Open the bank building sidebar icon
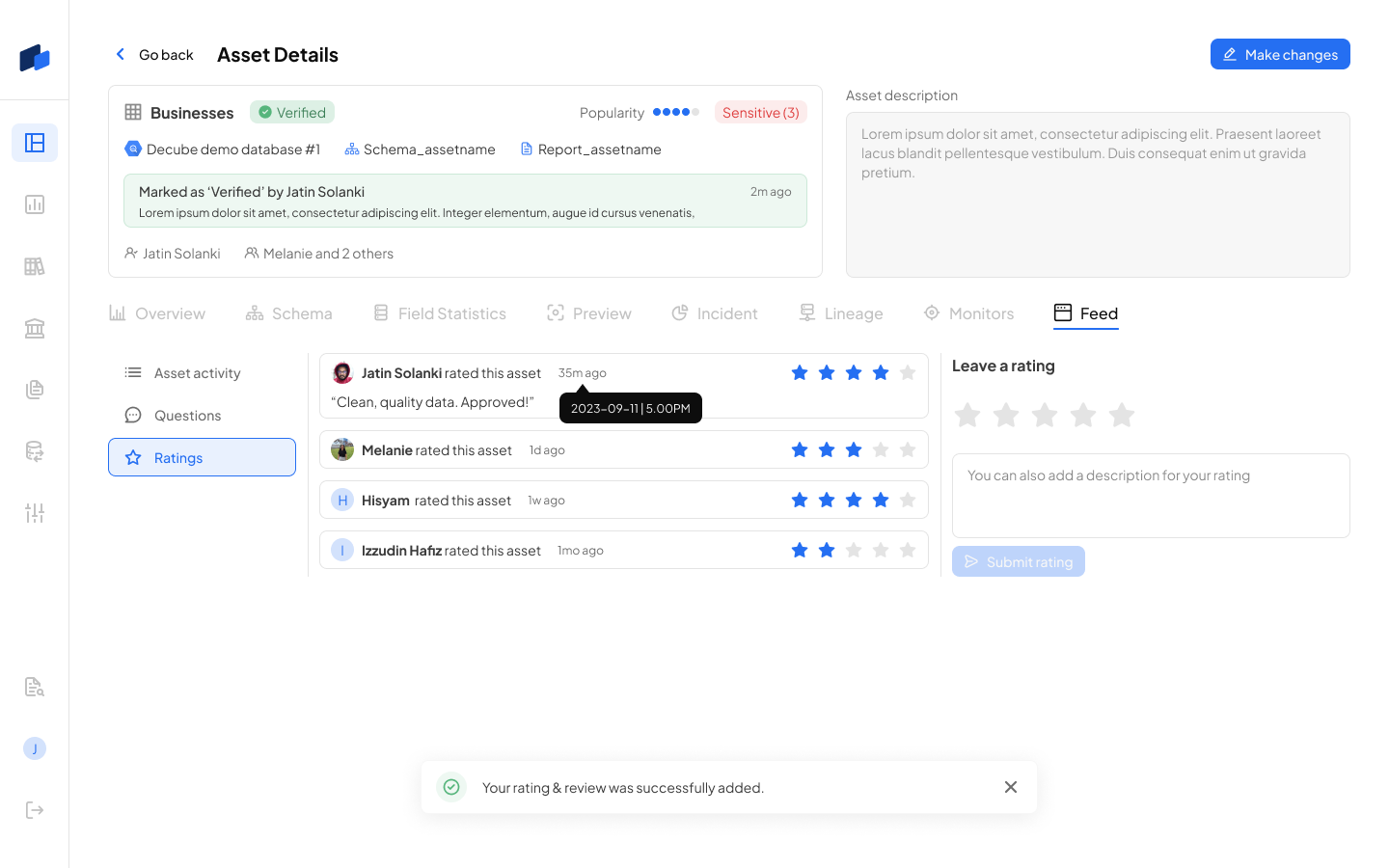Screen dimensions: 1389x868 click(35, 328)
